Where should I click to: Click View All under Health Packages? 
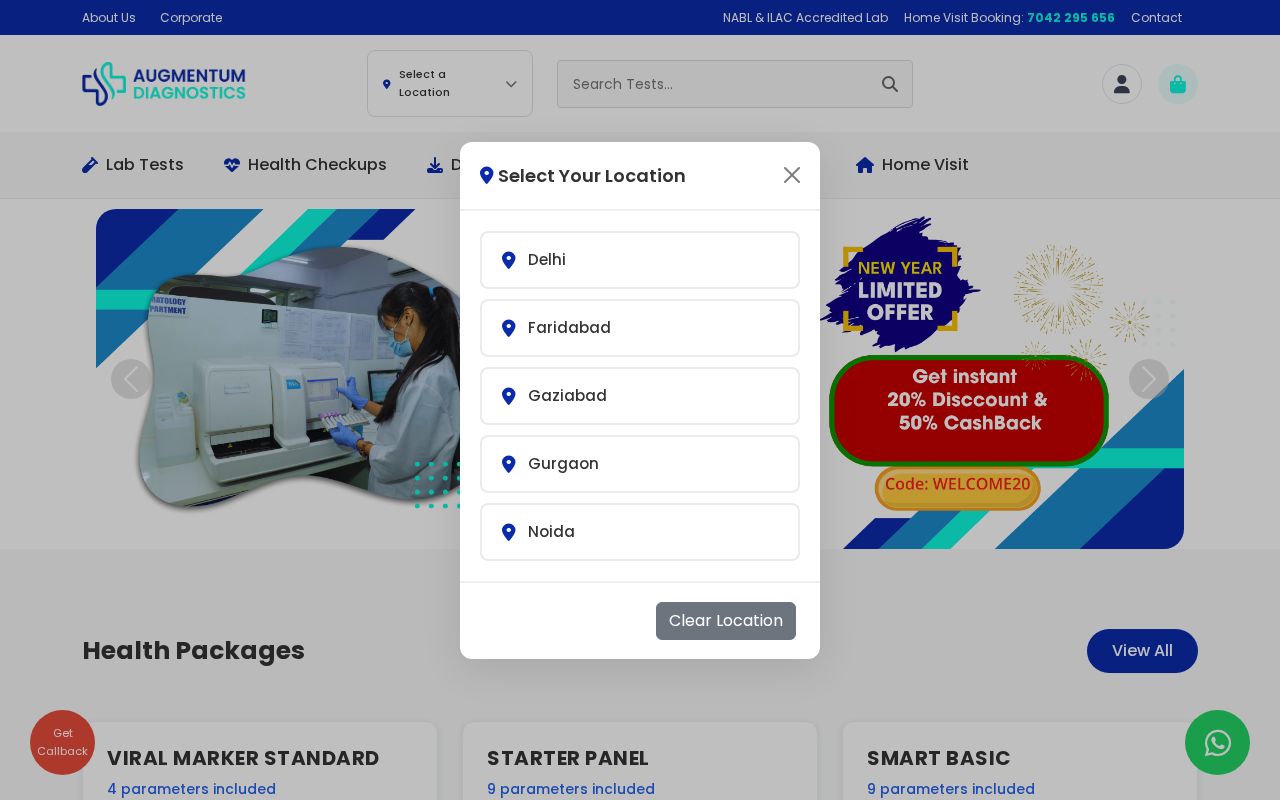[1142, 651]
